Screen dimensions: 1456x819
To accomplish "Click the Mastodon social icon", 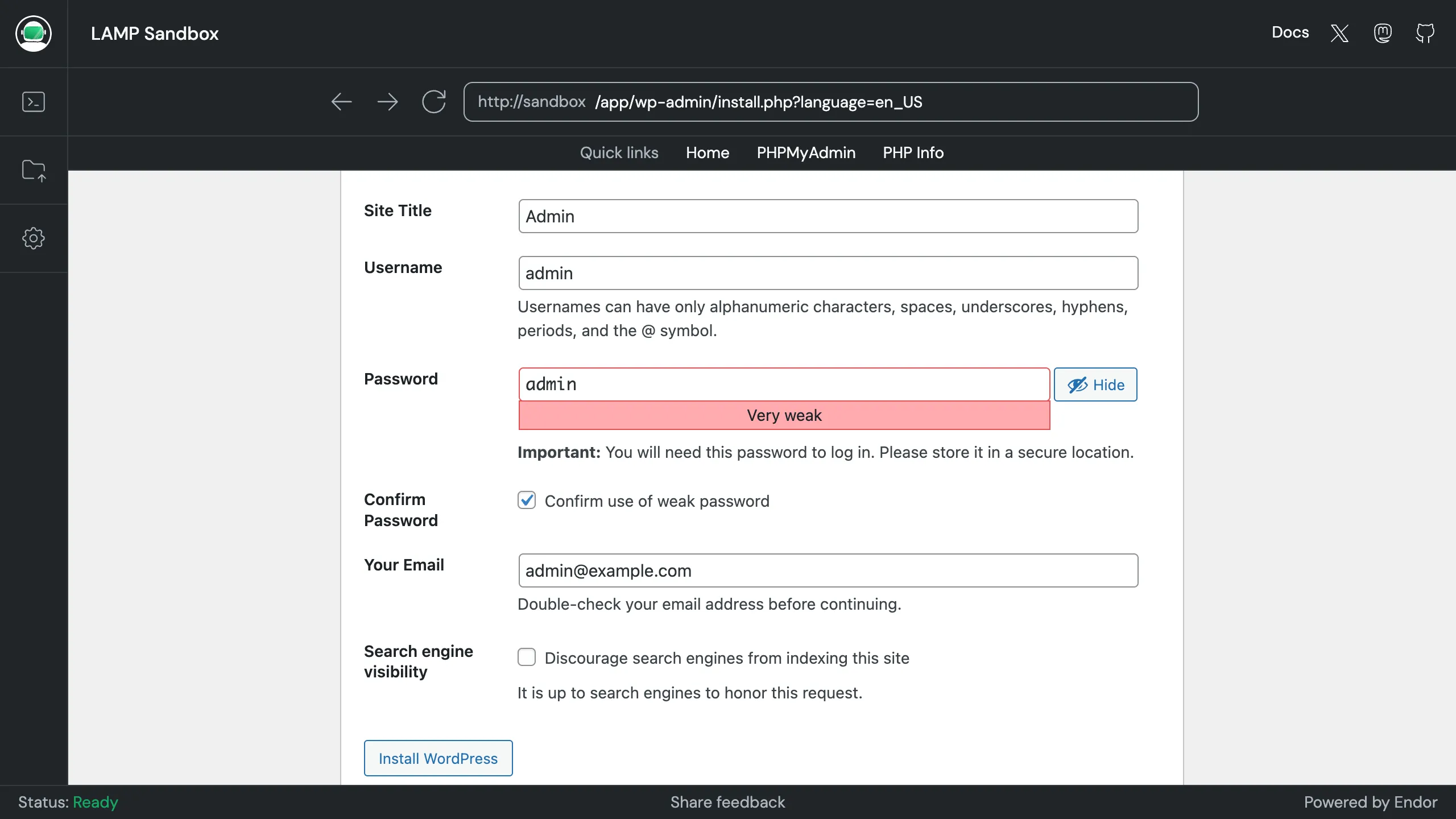I will [x=1383, y=33].
